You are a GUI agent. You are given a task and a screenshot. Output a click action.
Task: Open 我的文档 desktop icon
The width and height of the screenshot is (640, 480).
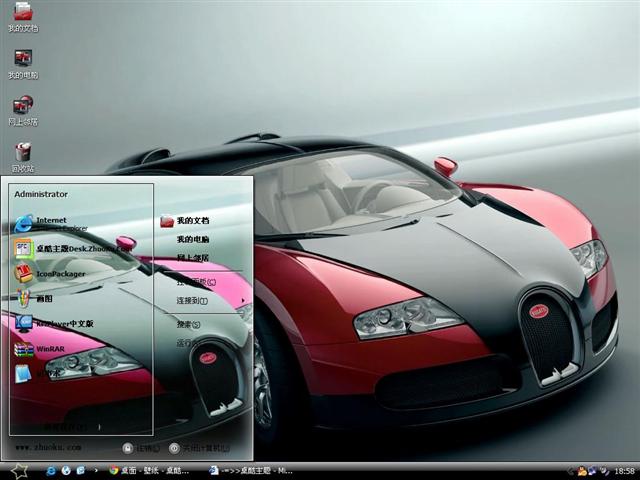23,17
